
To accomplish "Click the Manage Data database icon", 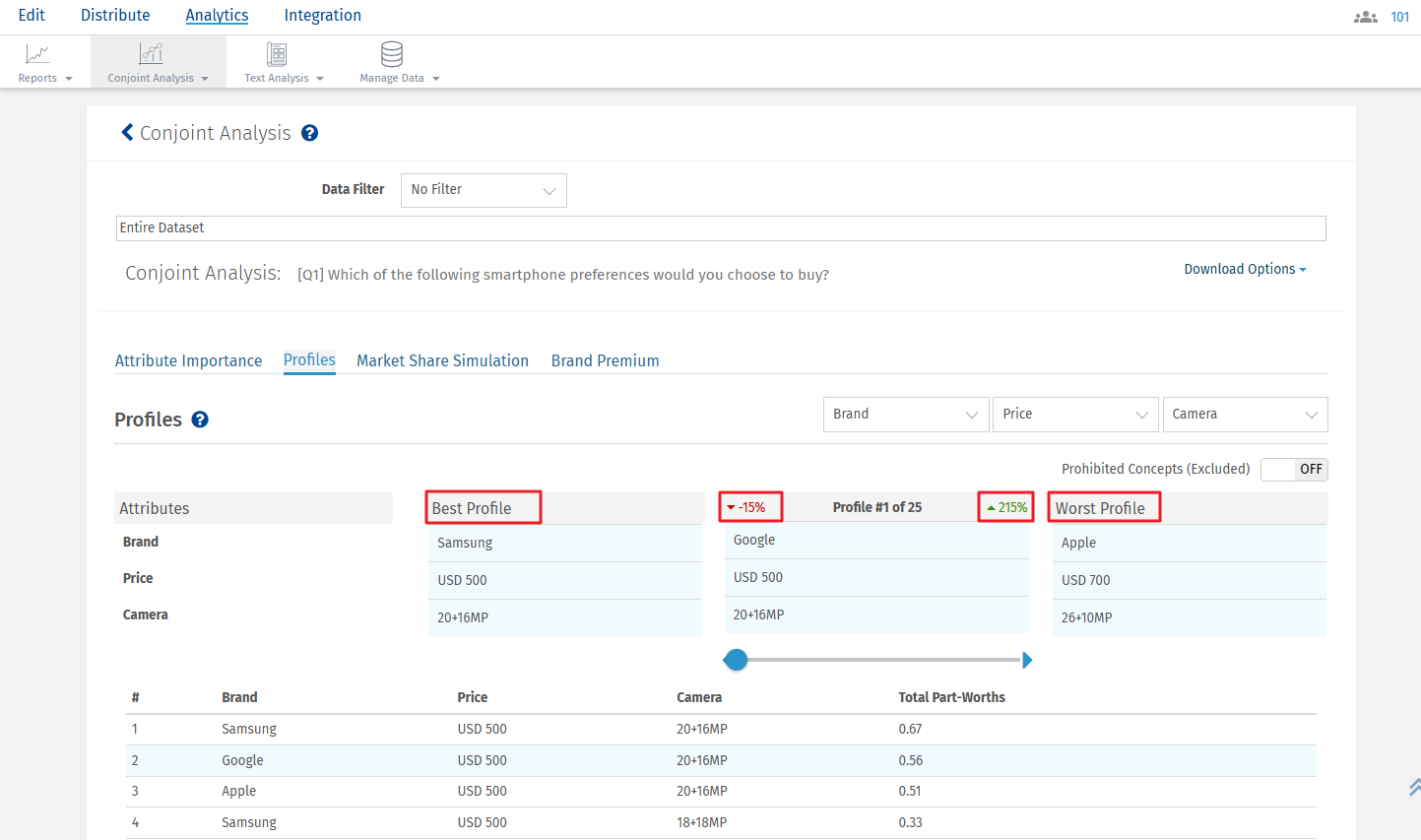I will pyautogui.click(x=392, y=54).
